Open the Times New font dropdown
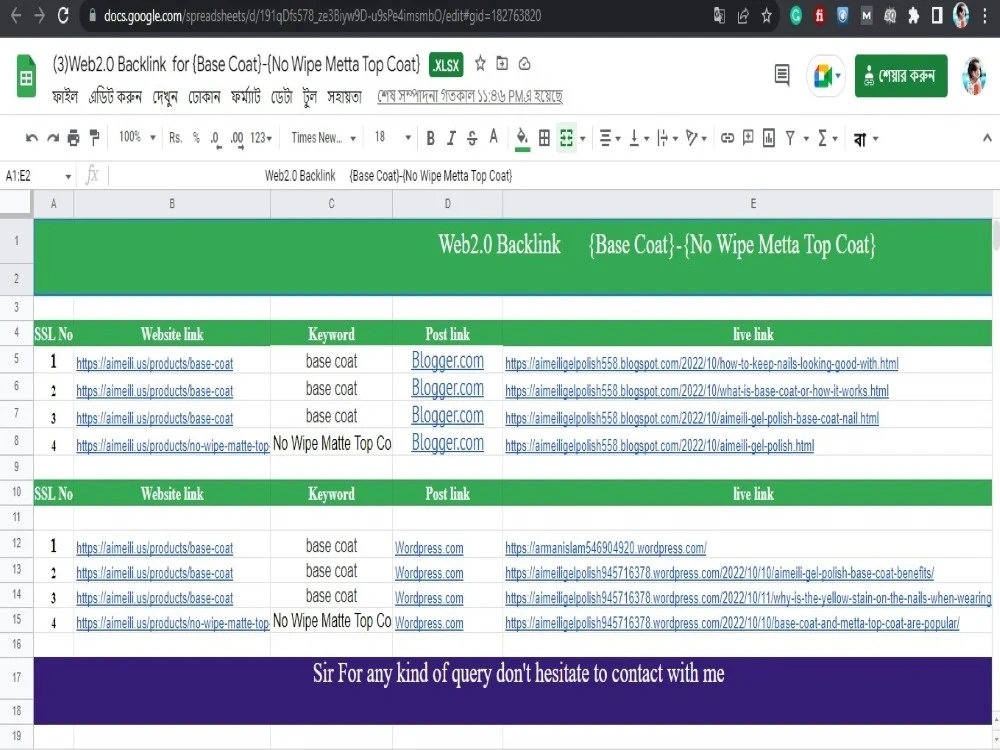This screenshot has height=750, width=1000. pos(323,138)
